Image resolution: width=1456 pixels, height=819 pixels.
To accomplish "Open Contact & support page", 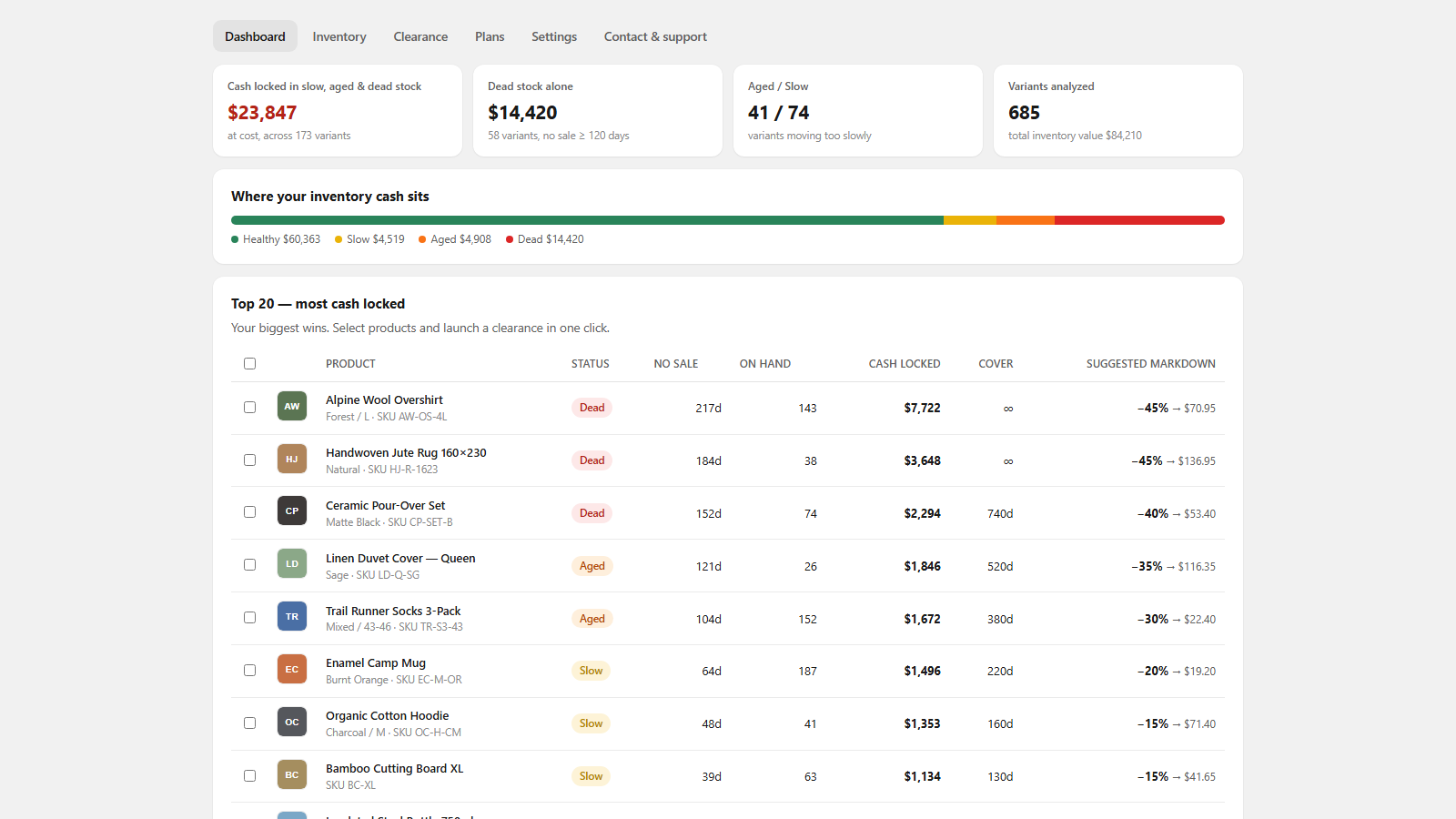I will coord(655,36).
